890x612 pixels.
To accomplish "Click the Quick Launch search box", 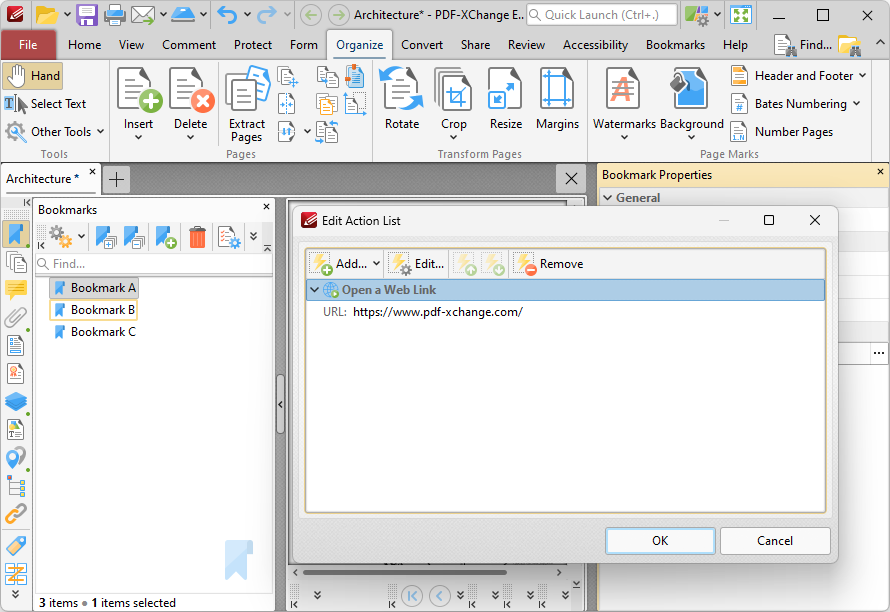I will [x=602, y=15].
